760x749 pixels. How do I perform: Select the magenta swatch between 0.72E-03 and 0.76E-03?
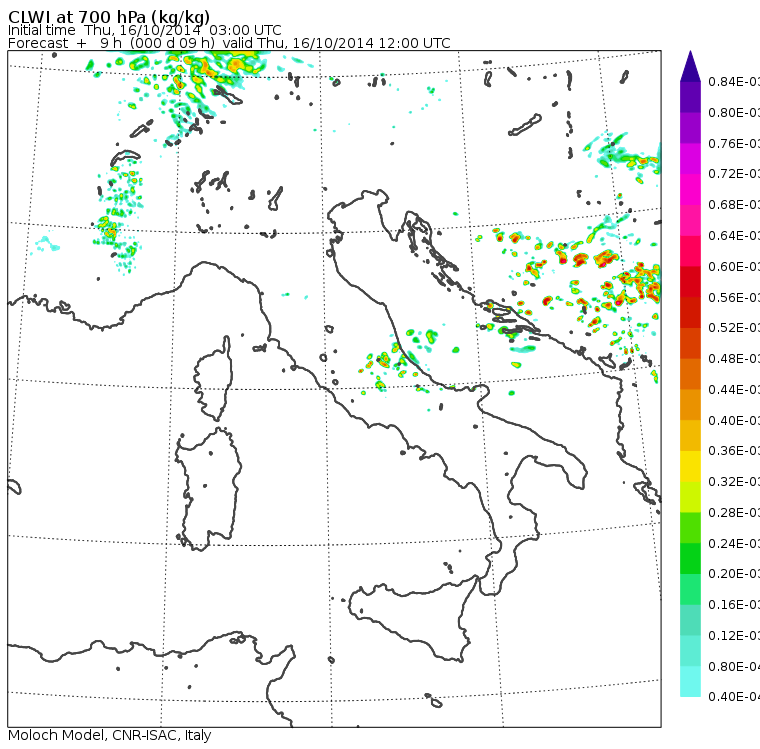690,159
